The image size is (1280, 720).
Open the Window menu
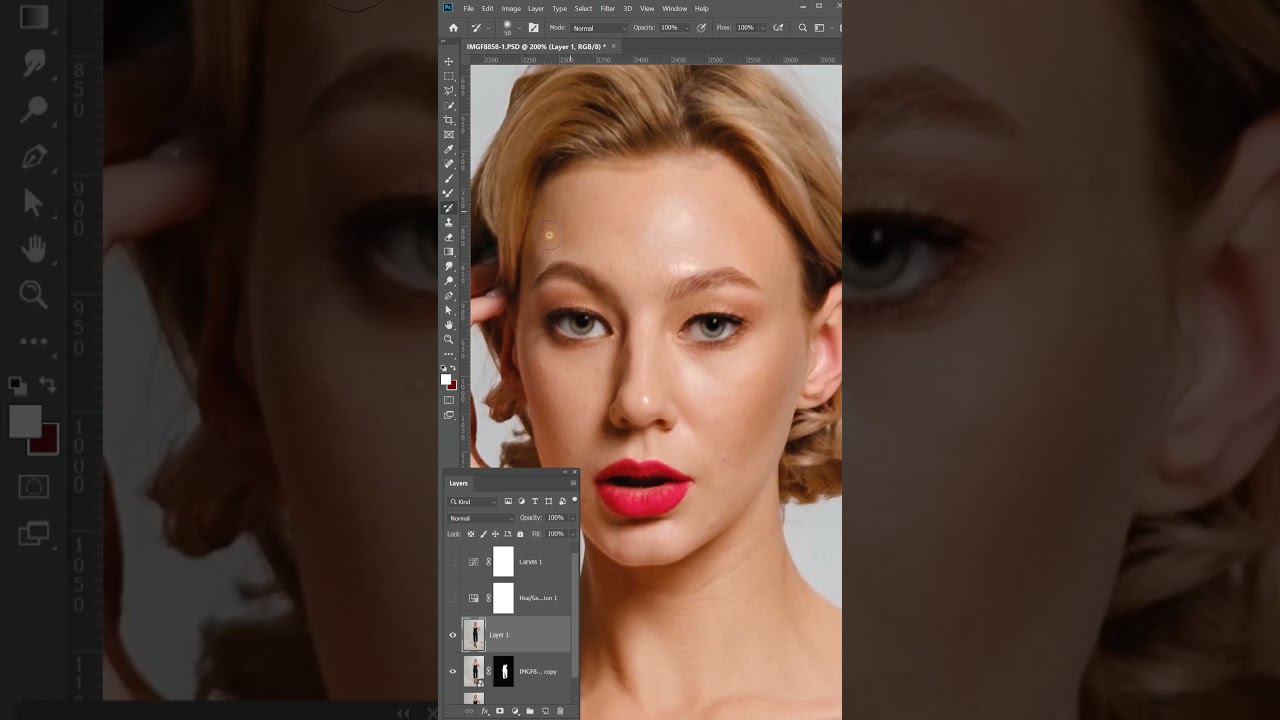tap(675, 9)
